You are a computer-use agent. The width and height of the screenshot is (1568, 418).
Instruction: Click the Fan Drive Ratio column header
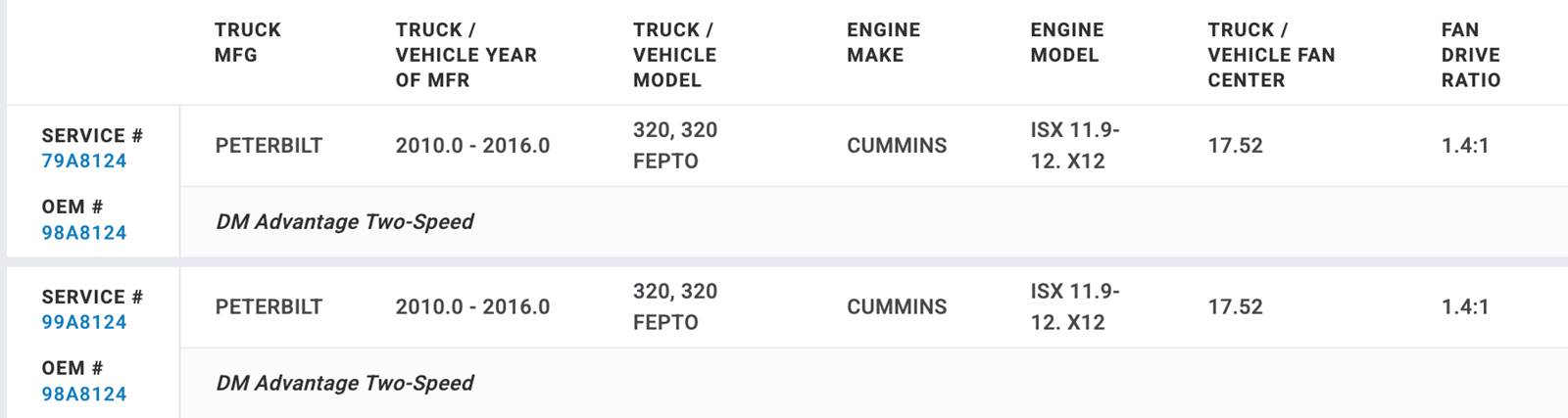coord(1470,56)
